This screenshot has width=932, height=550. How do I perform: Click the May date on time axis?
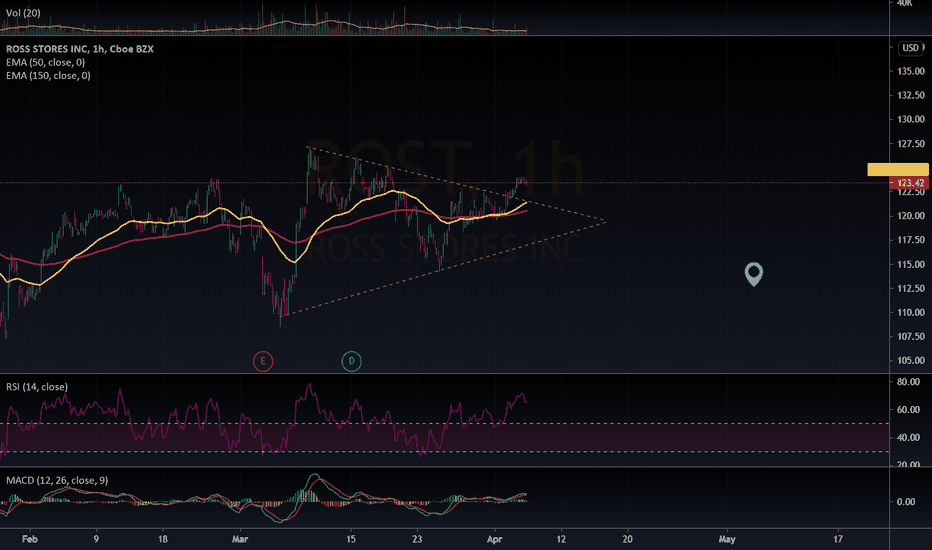(x=727, y=539)
